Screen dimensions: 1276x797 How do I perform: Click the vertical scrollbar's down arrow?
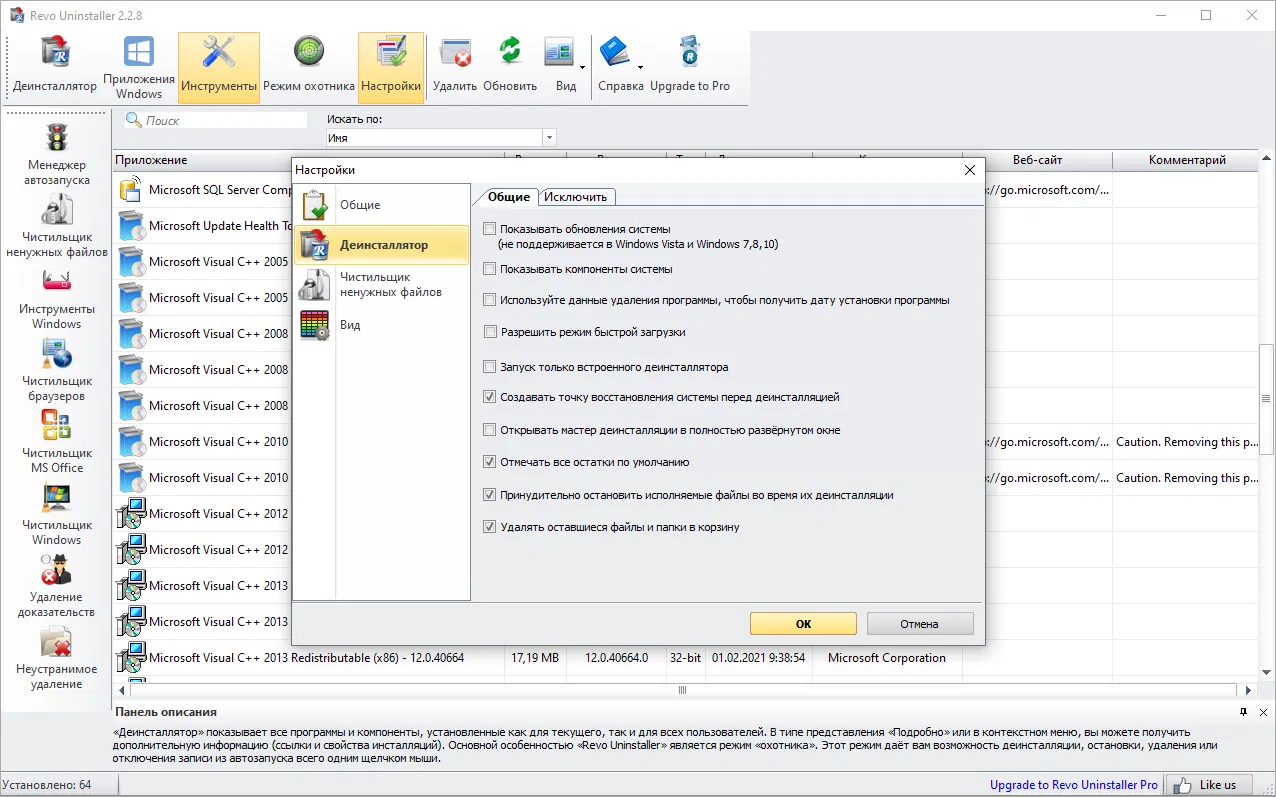click(x=1267, y=672)
